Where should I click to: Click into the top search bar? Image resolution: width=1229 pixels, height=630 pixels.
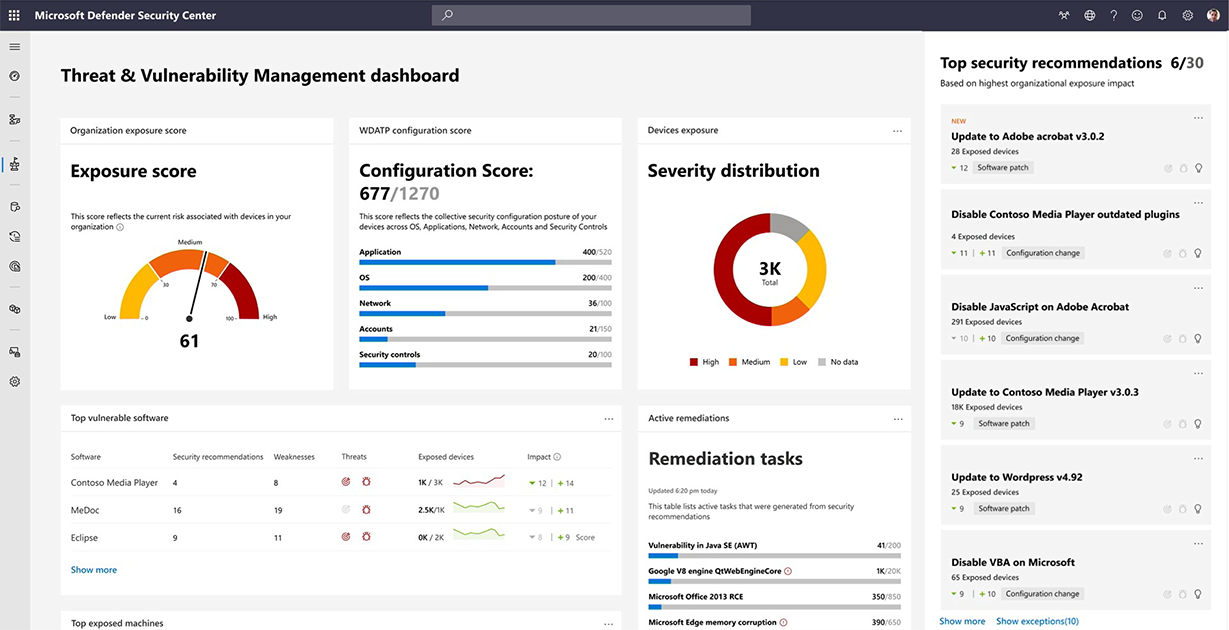590,15
